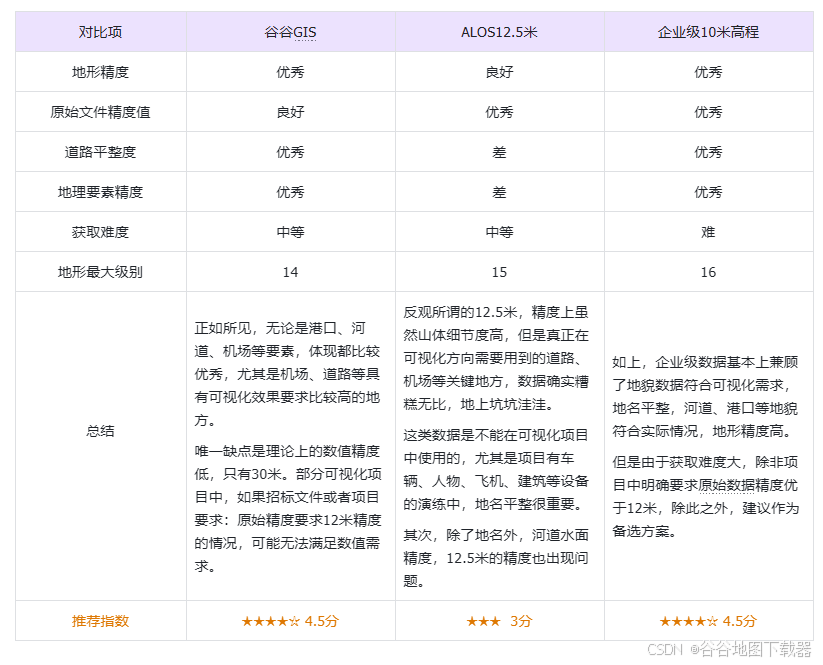
Task: Select ALOS12.5米 '良好' in 地形精度 row
Action: click(x=499, y=72)
